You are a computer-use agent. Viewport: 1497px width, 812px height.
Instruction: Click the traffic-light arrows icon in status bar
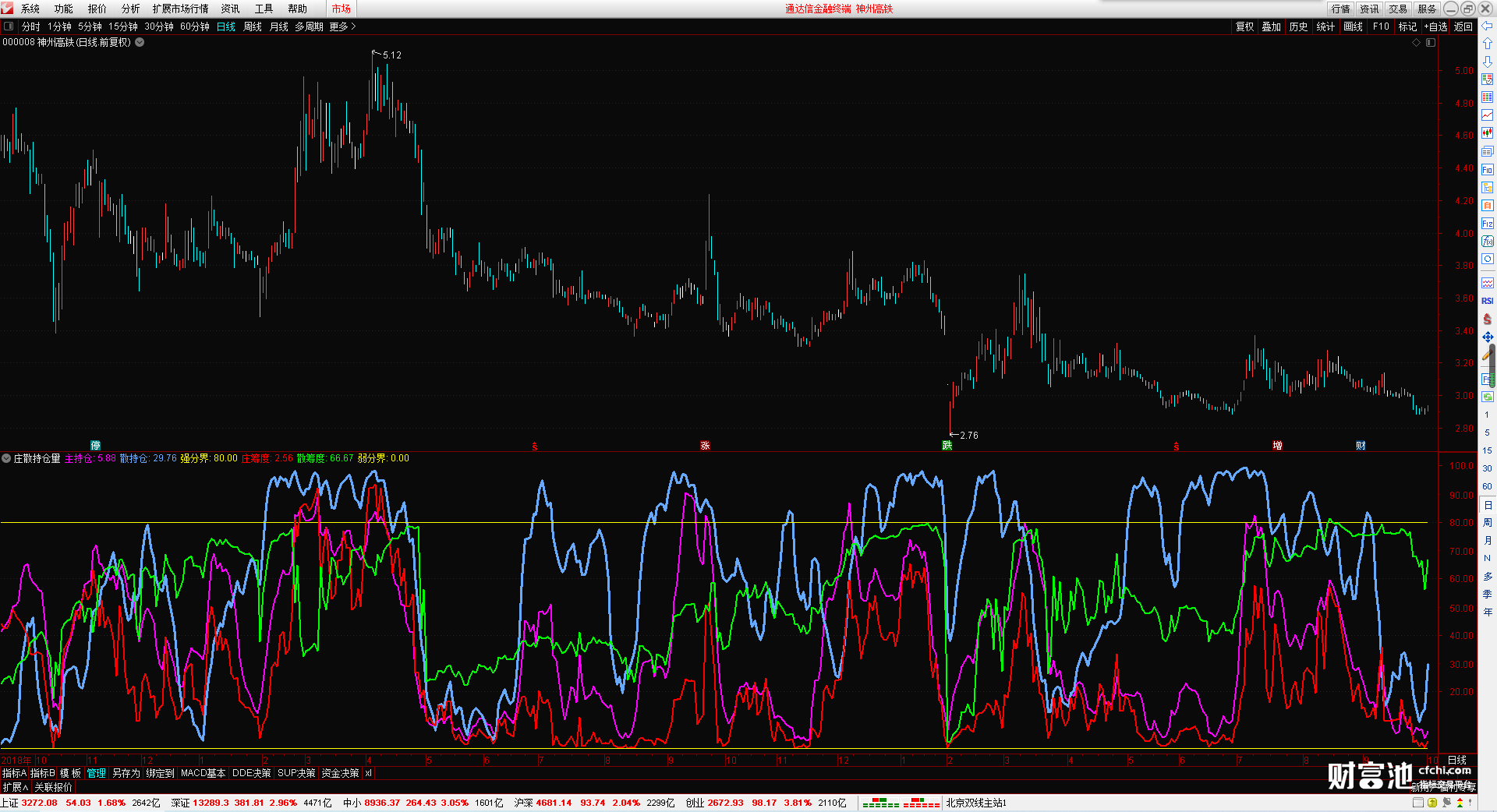pyautogui.click(x=1460, y=803)
